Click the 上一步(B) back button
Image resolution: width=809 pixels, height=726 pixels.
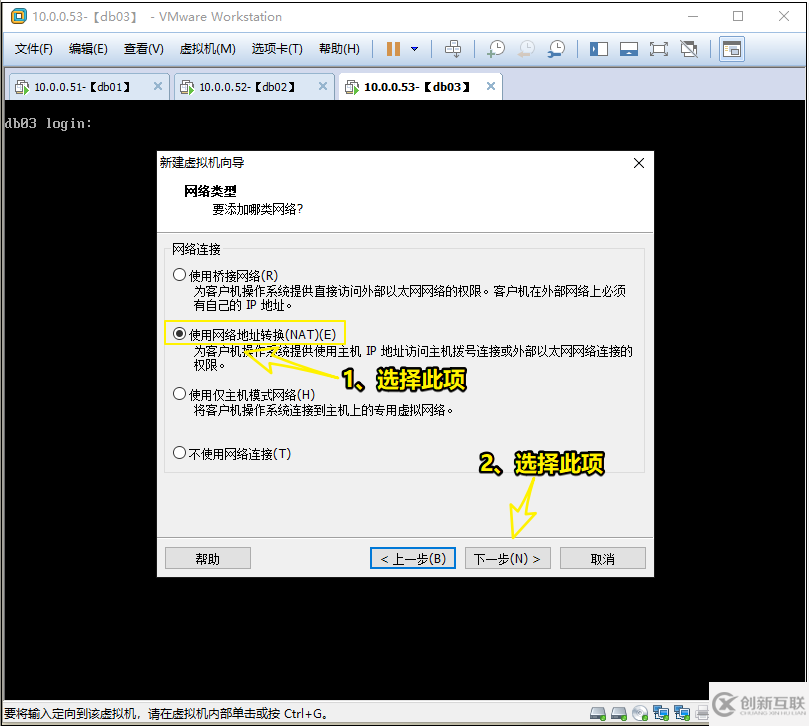coord(413,558)
